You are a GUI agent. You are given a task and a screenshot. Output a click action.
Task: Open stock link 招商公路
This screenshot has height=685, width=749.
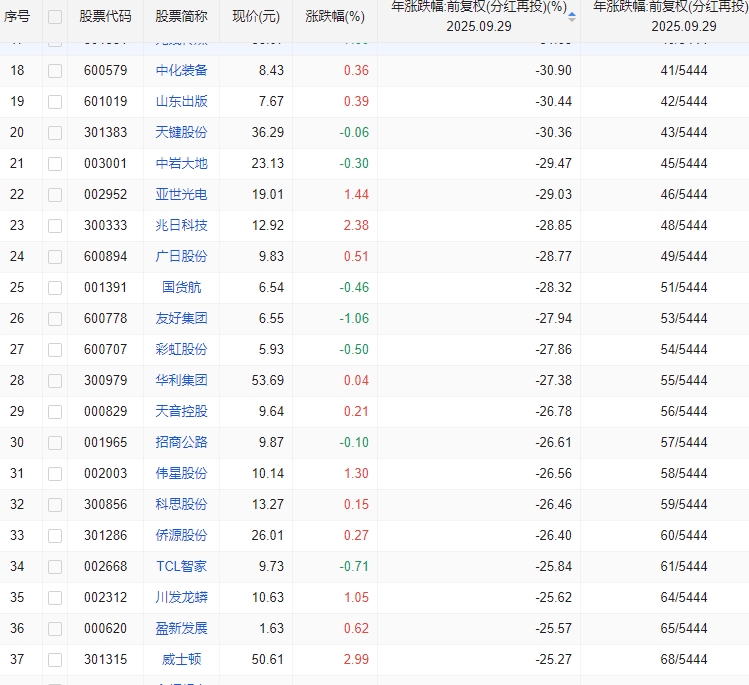182,442
